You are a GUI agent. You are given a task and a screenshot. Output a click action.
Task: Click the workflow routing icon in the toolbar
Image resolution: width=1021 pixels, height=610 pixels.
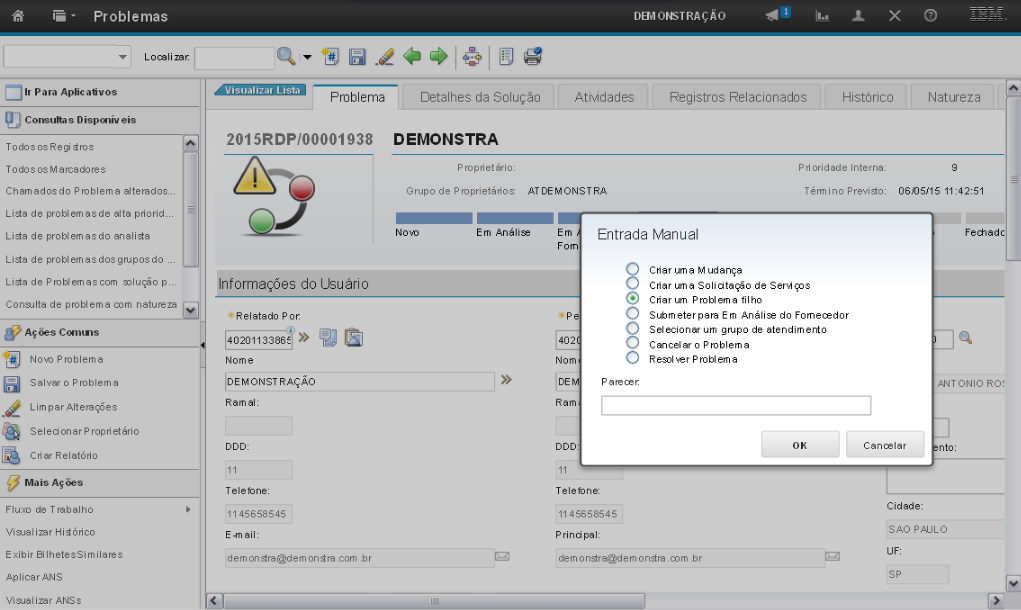click(x=472, y=57)
